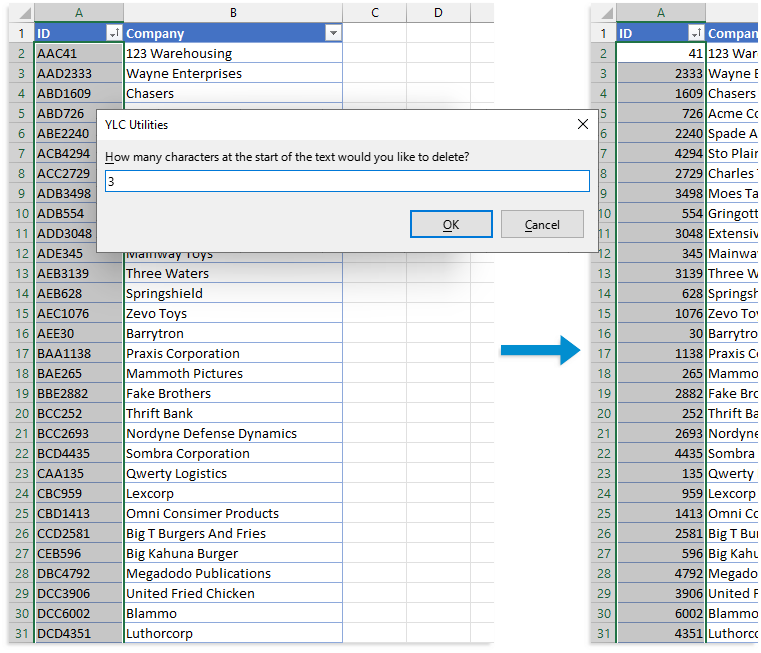Viewport: 761px width, 653px height.
Task: Select cell with value 1138 in right sheet
Action: pos(661,353)
